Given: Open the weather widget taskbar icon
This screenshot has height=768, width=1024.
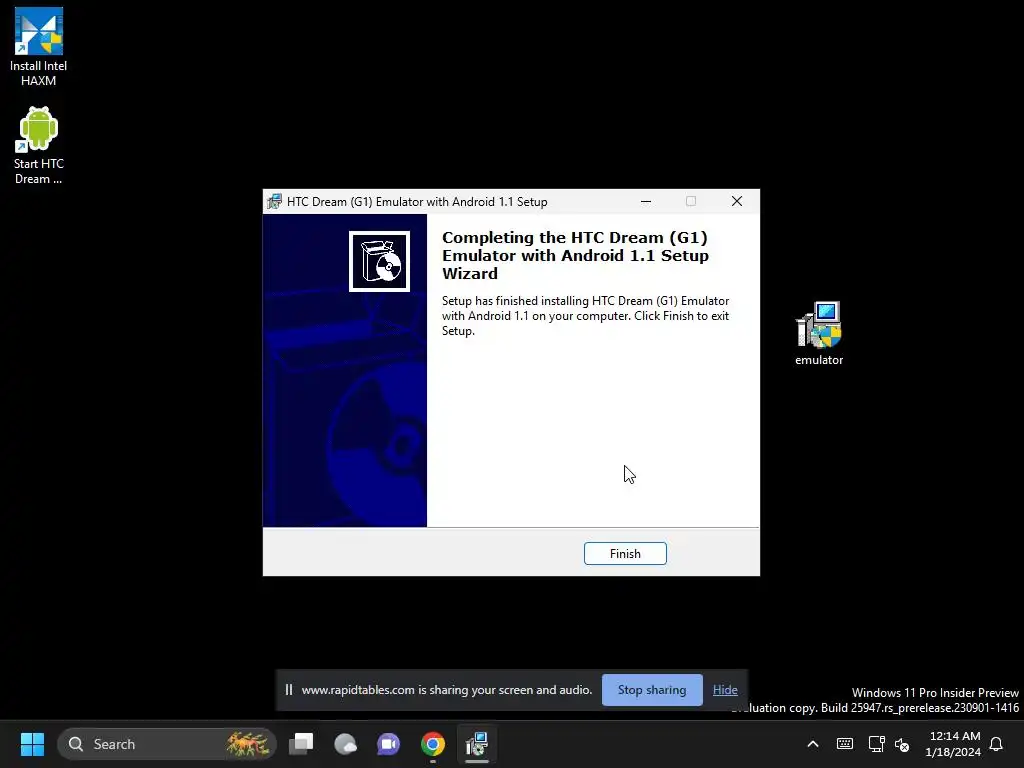Looking at the screenshot, I should pyautogui.click(x=345, y=744).
